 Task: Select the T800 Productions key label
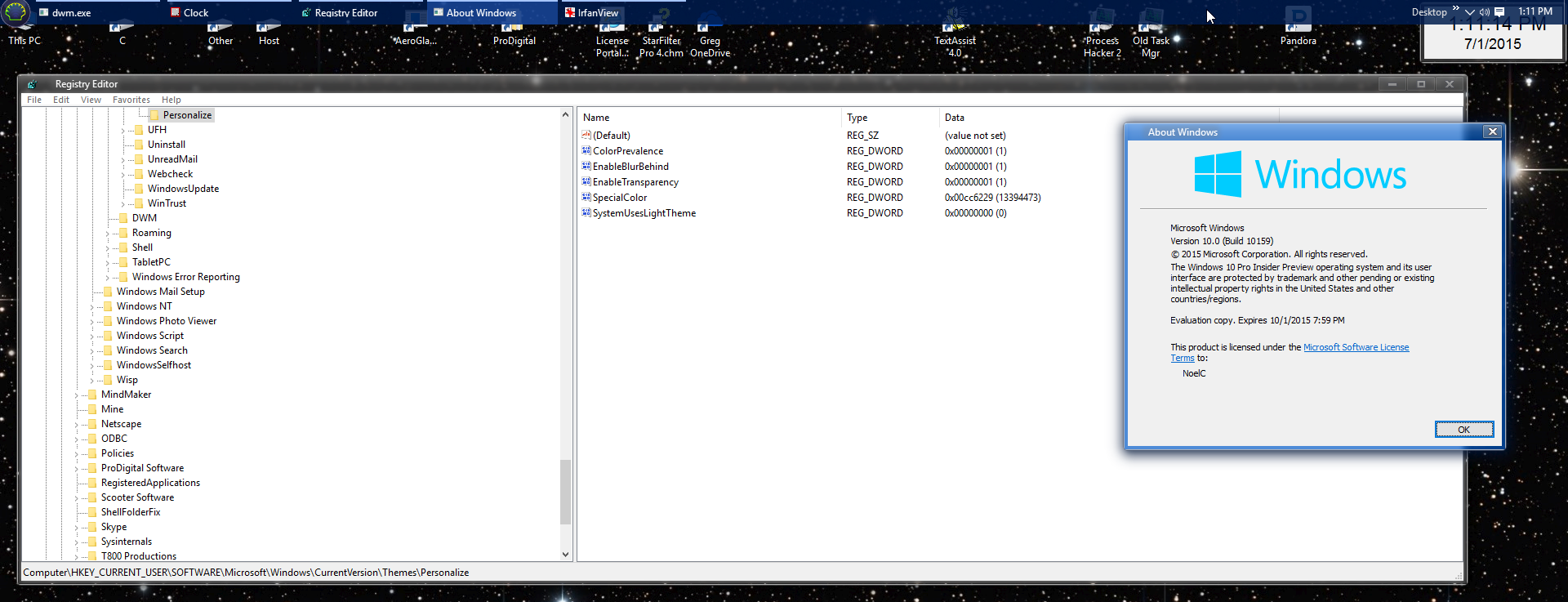(x=139, y=556)
